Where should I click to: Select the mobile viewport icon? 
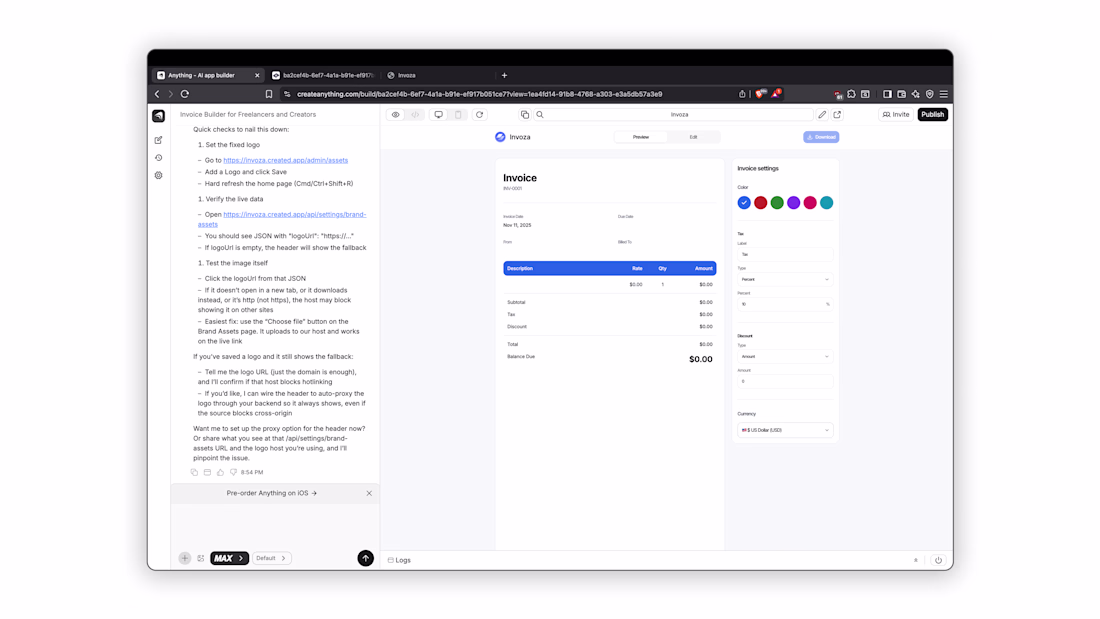458,114
